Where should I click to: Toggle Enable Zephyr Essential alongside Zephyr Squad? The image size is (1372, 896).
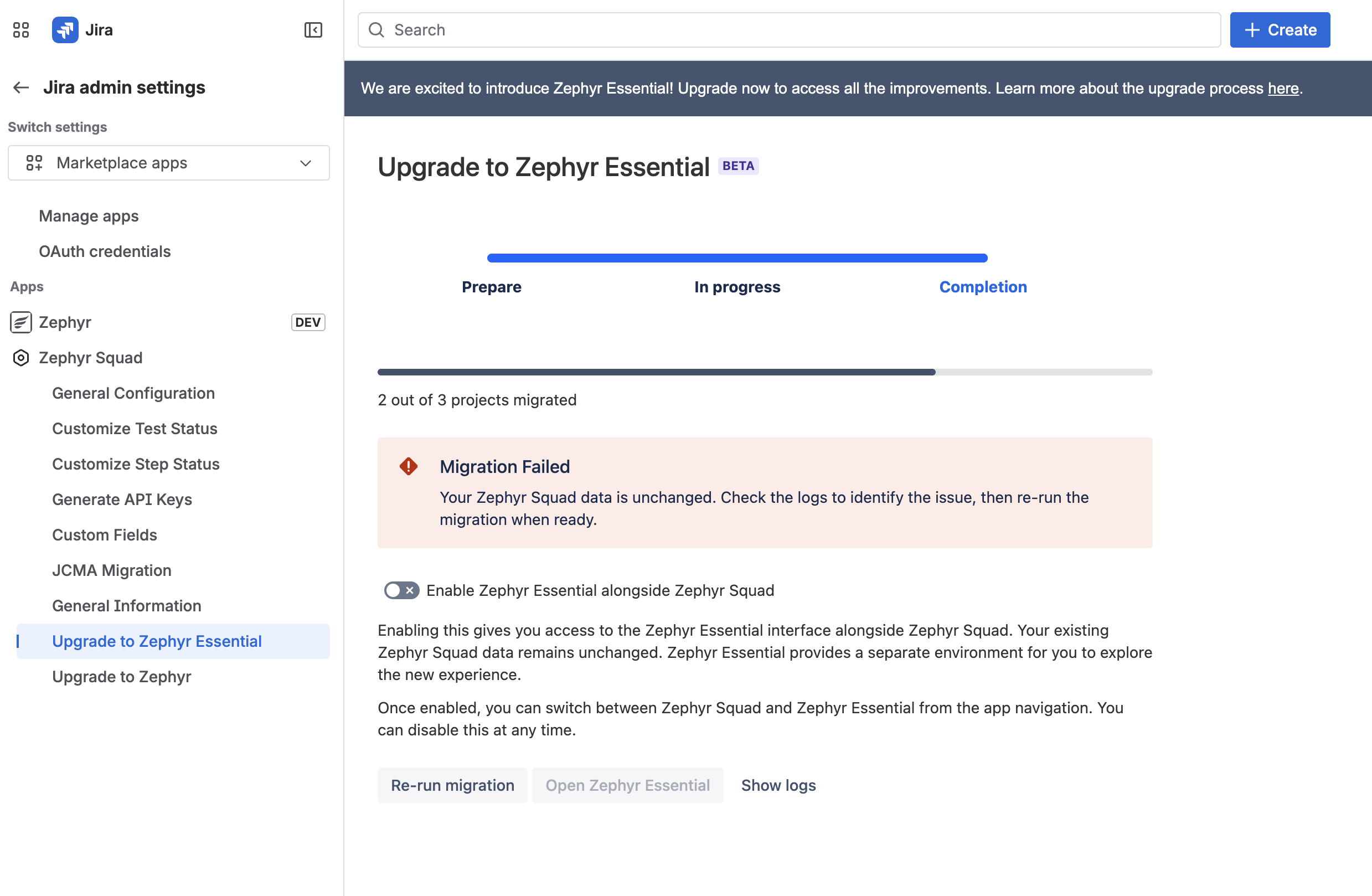pyautogui.click(x=402, y=590)
